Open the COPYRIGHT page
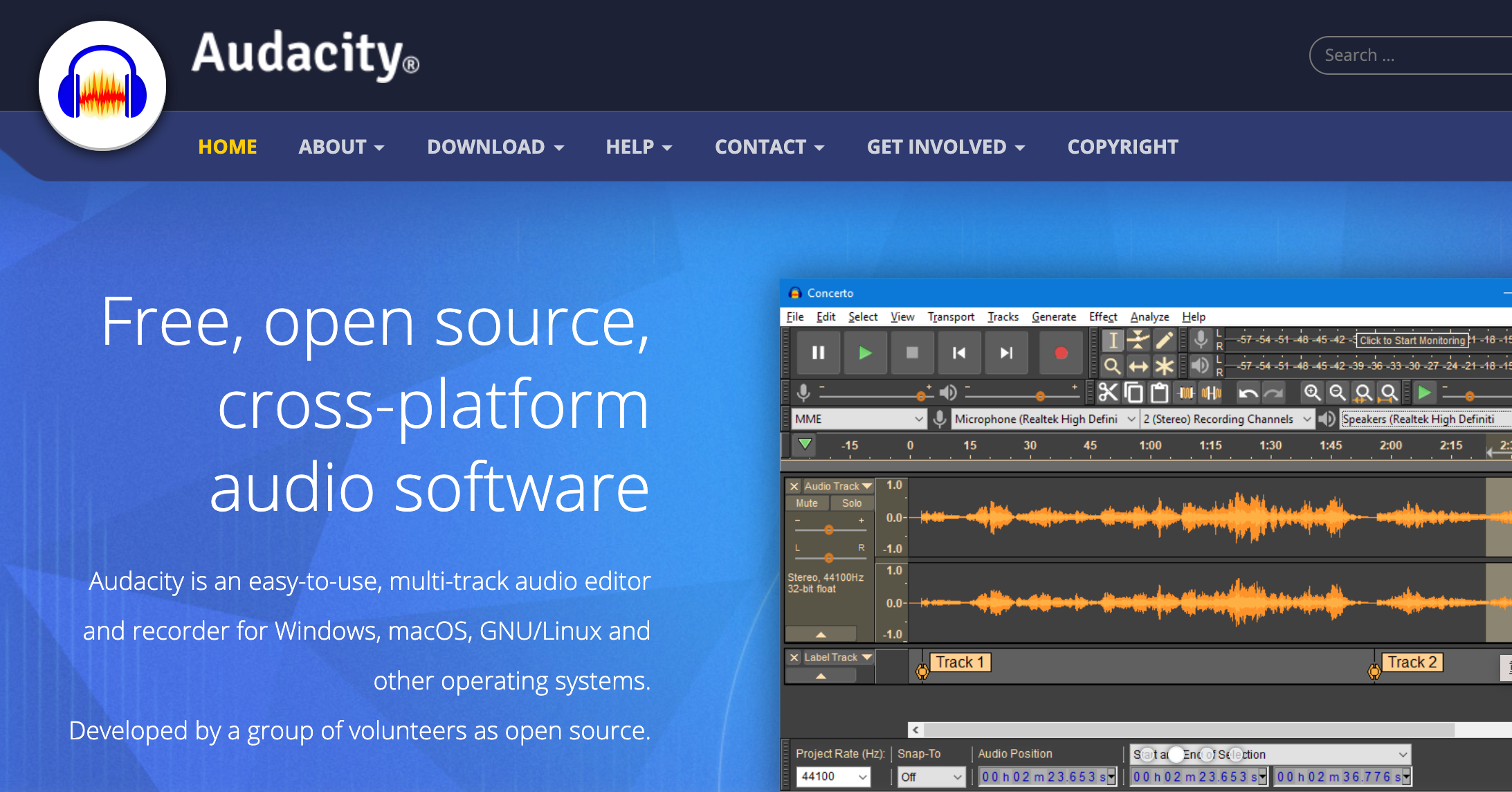1512x792 pixels. tap(1122, 147)
